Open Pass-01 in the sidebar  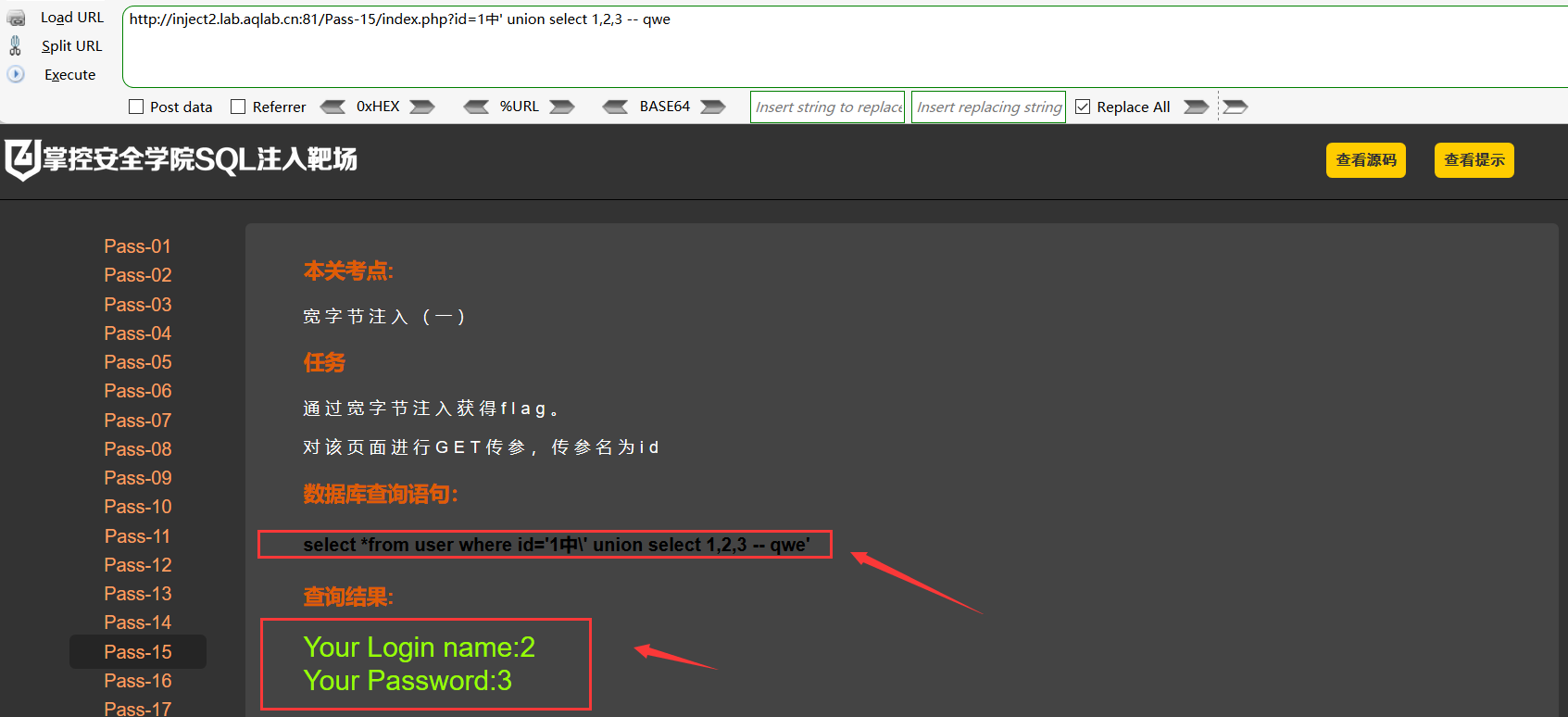138,246
